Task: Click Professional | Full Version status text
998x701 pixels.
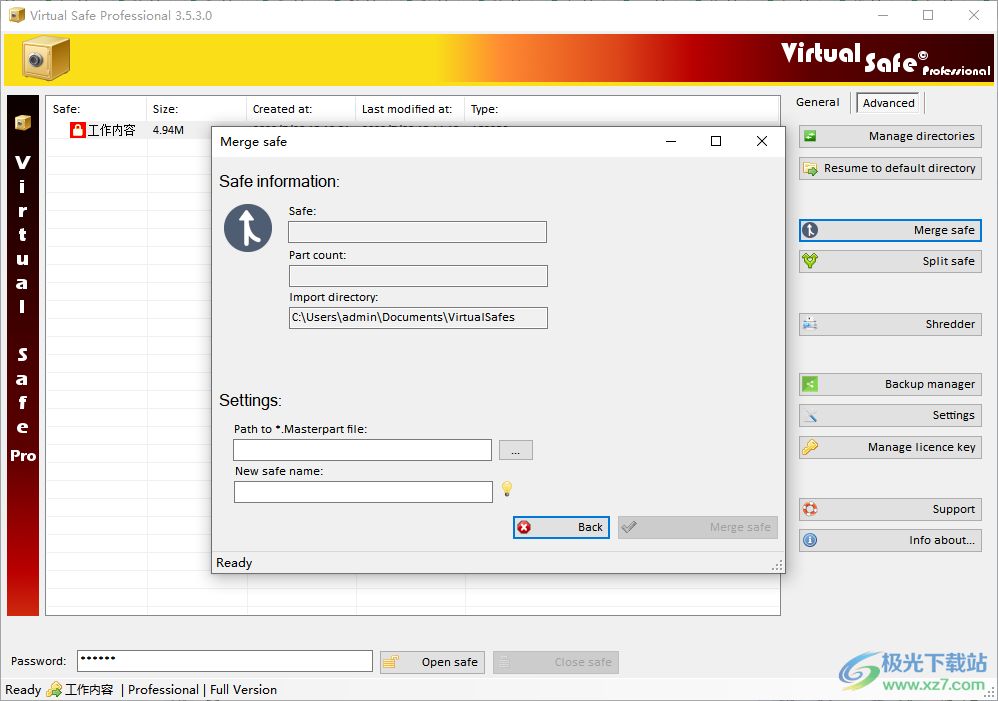Action: pyautogui.click(x=202, y=690)
